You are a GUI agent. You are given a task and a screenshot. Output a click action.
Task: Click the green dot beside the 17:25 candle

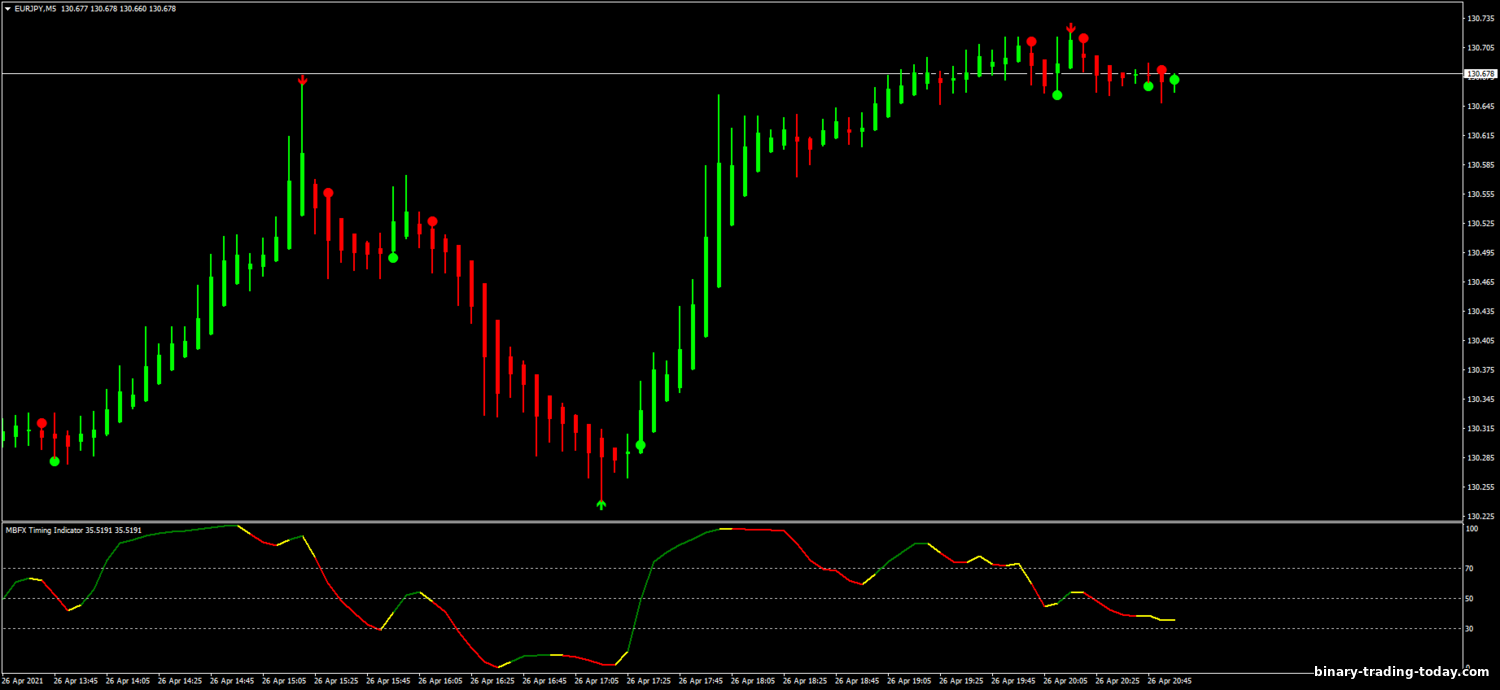click(x=640, y=445)
